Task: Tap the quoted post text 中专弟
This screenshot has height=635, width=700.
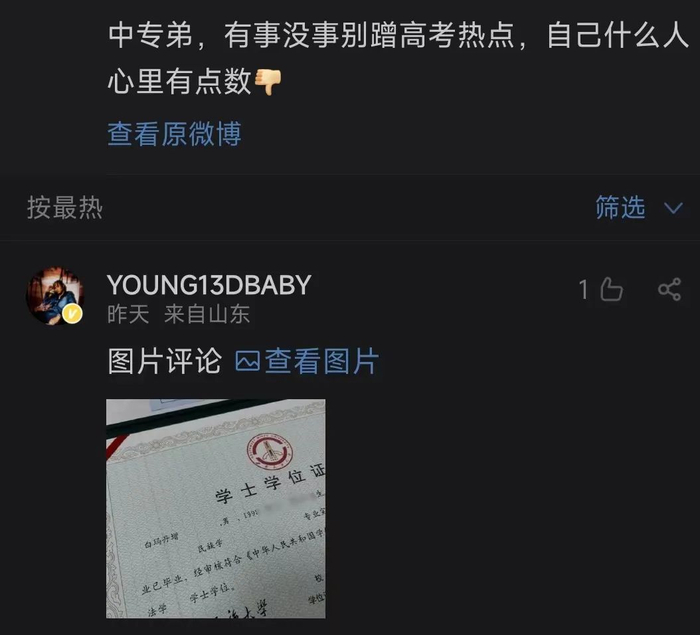Action: 150,35
